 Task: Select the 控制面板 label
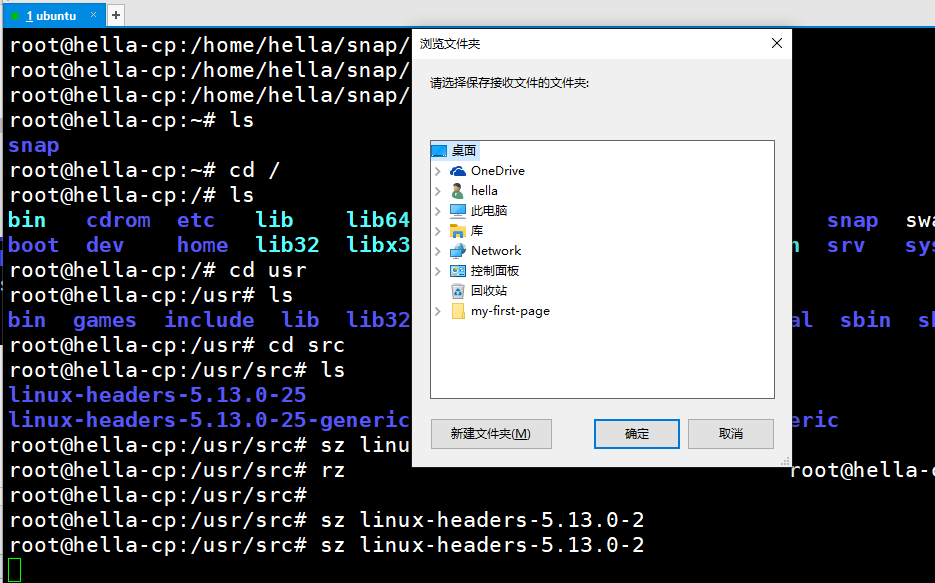pos(495,271)
